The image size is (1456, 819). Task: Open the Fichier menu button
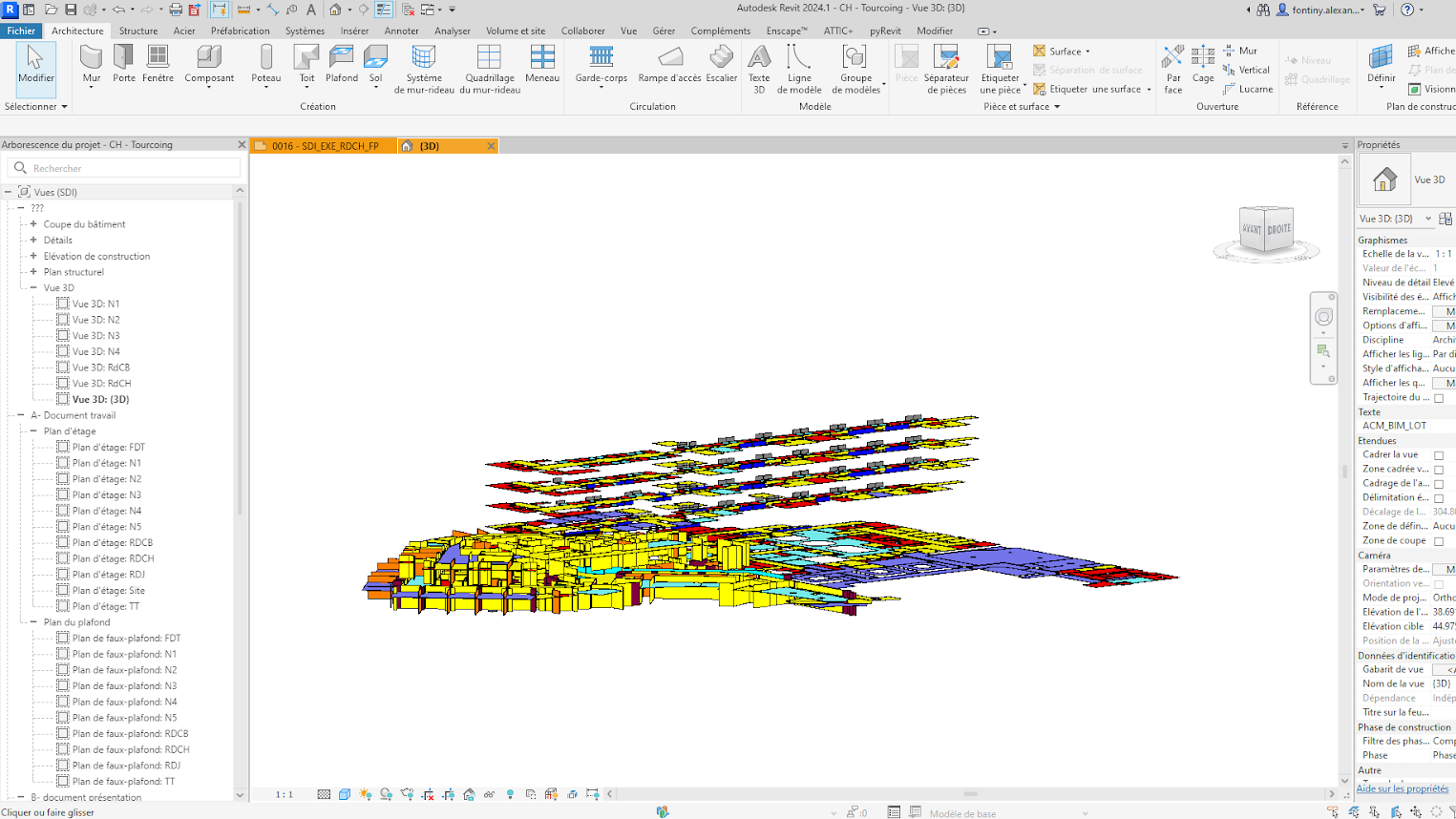[x=21, y=31]
